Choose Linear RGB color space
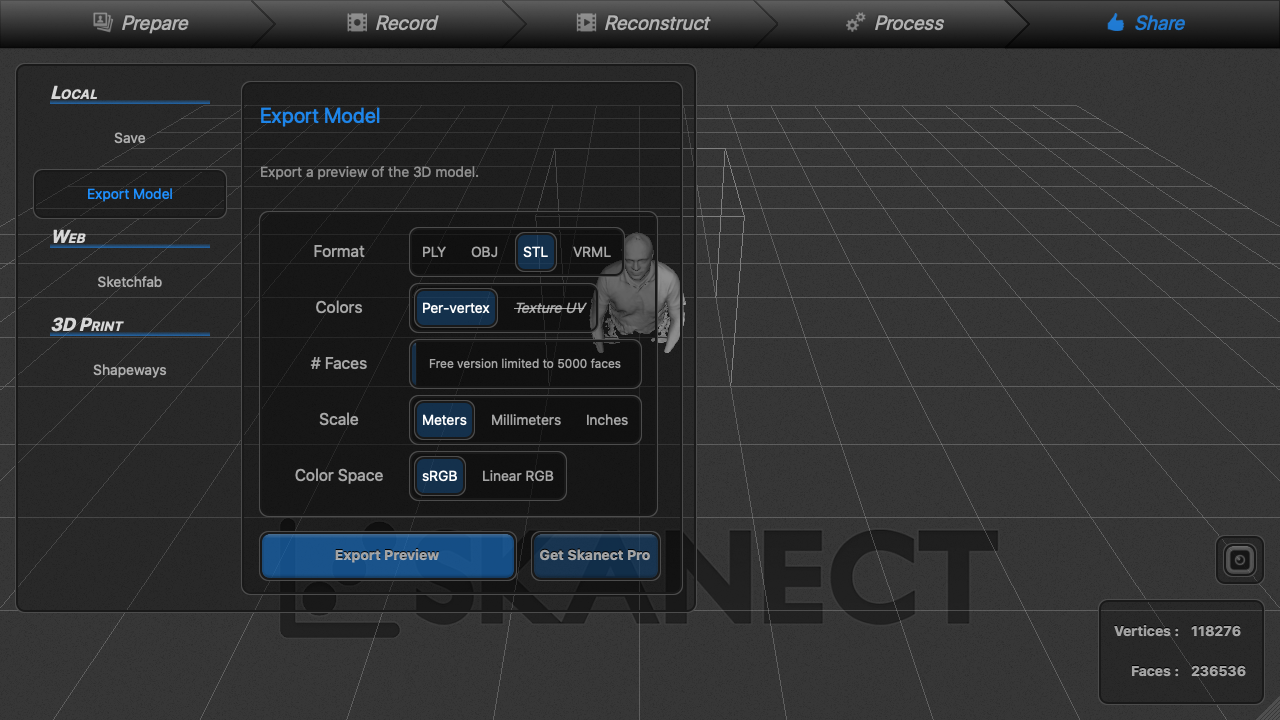 tap(518, 476)
